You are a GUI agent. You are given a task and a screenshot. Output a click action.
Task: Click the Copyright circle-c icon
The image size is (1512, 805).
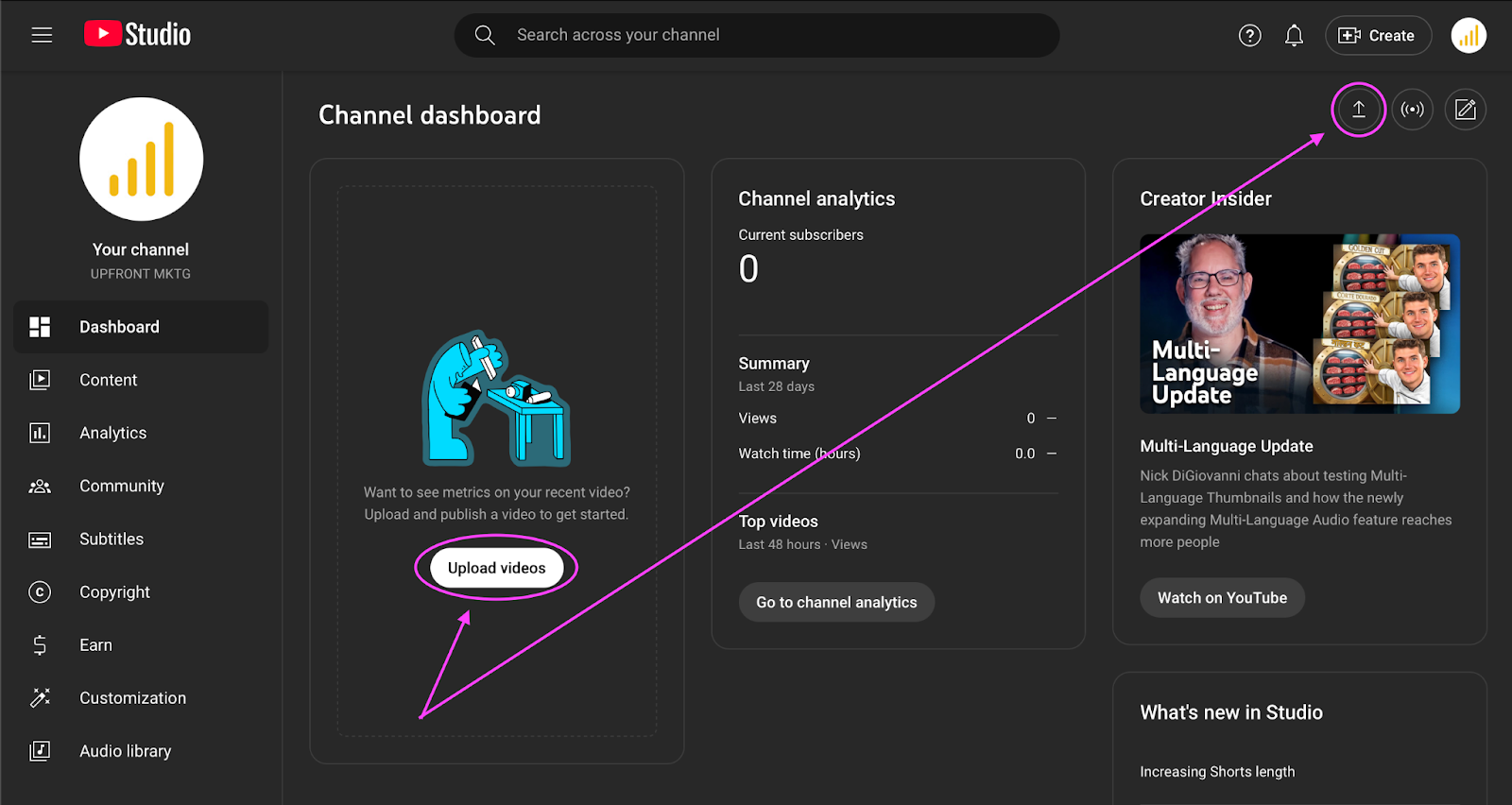tap(40, 592)
